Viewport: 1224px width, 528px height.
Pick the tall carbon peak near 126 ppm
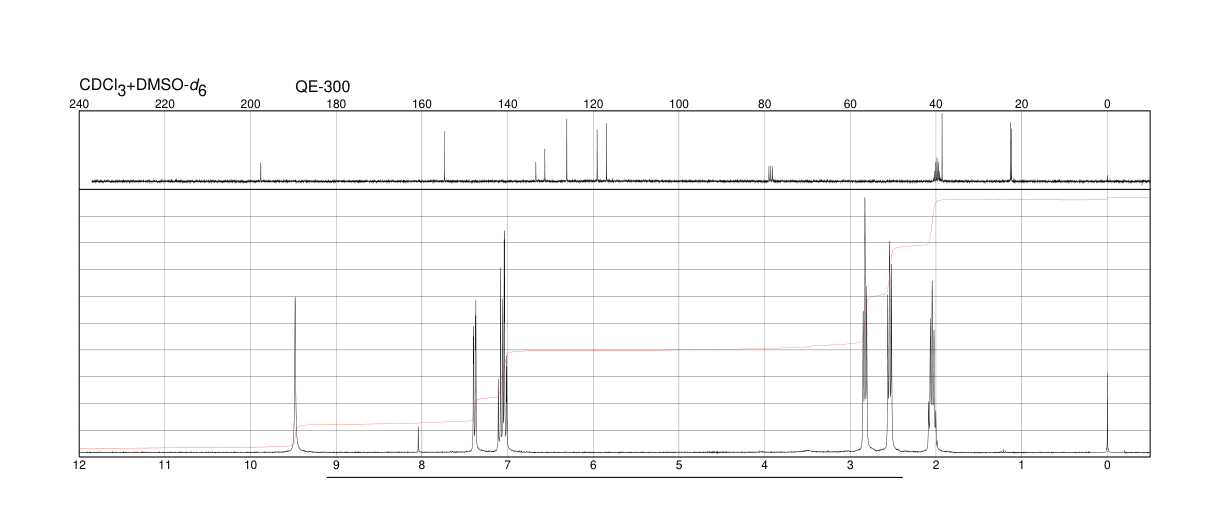(567, 150)
